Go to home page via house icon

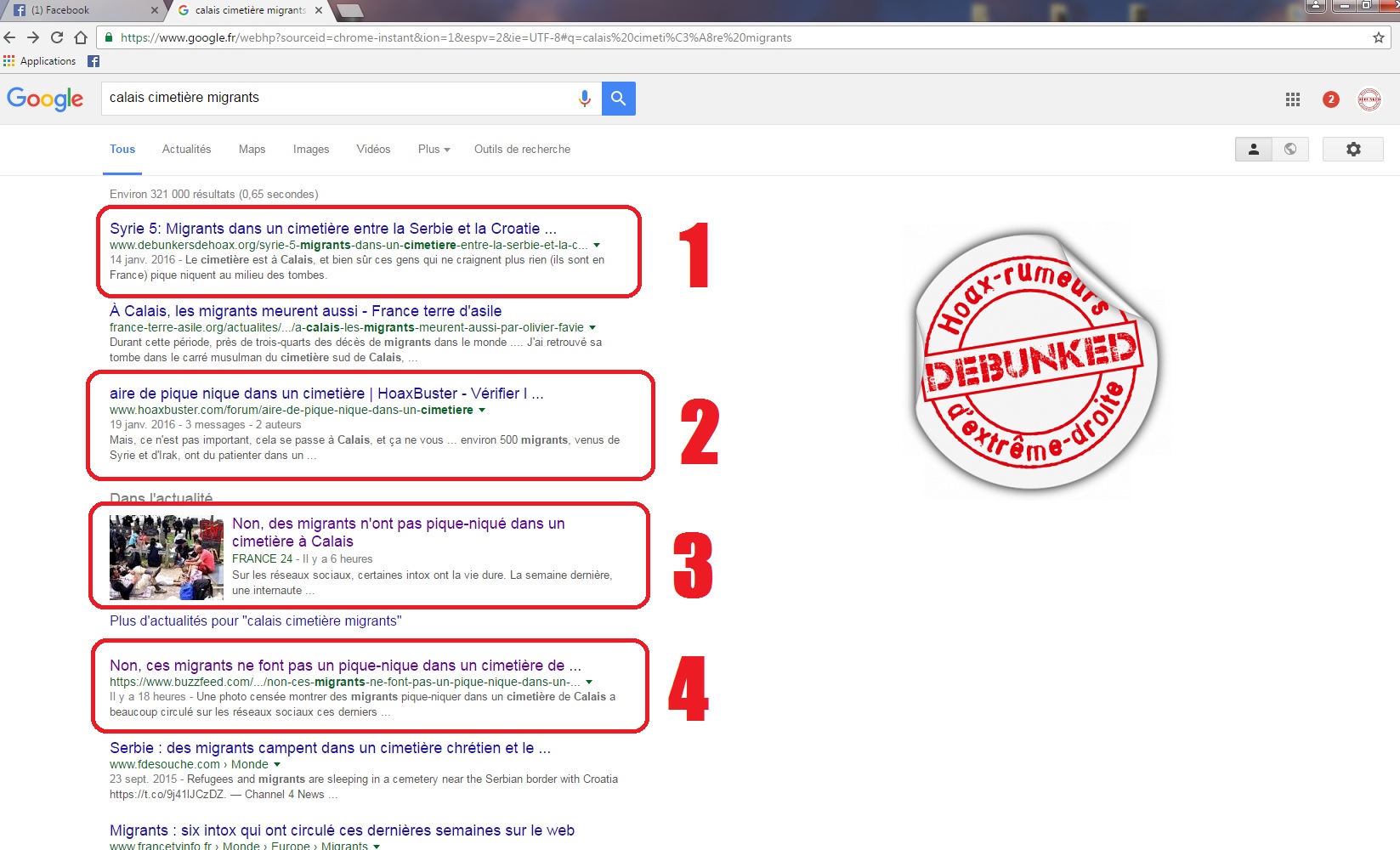coord(81,37)
